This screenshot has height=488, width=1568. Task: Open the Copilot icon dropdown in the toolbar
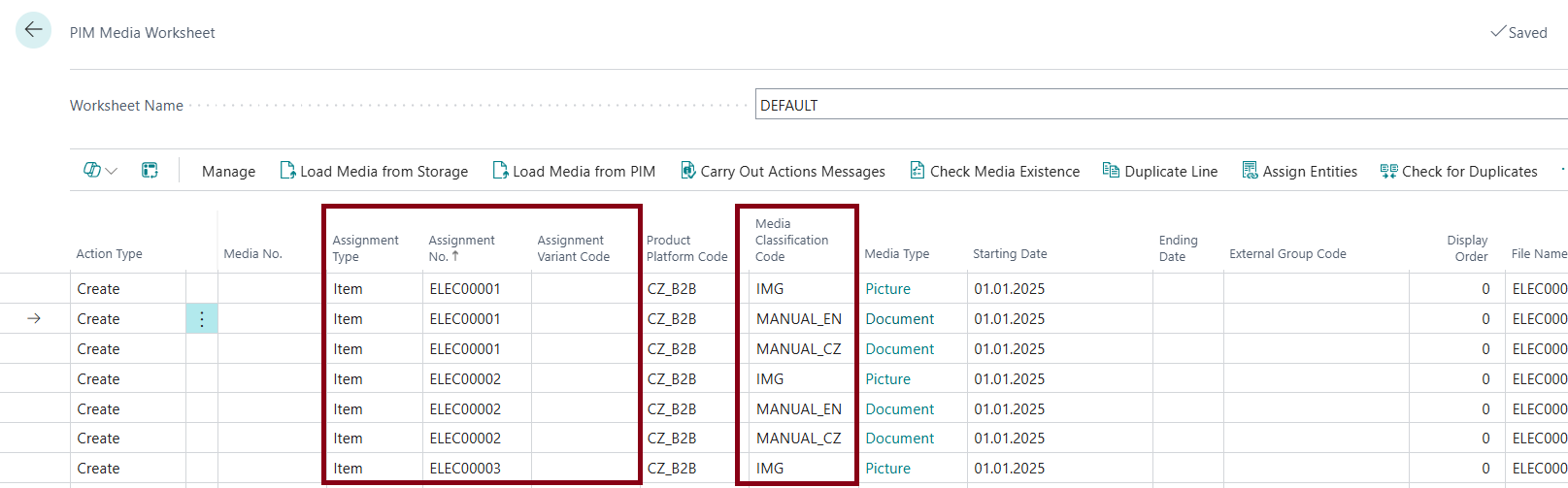(x=100, y=171)
